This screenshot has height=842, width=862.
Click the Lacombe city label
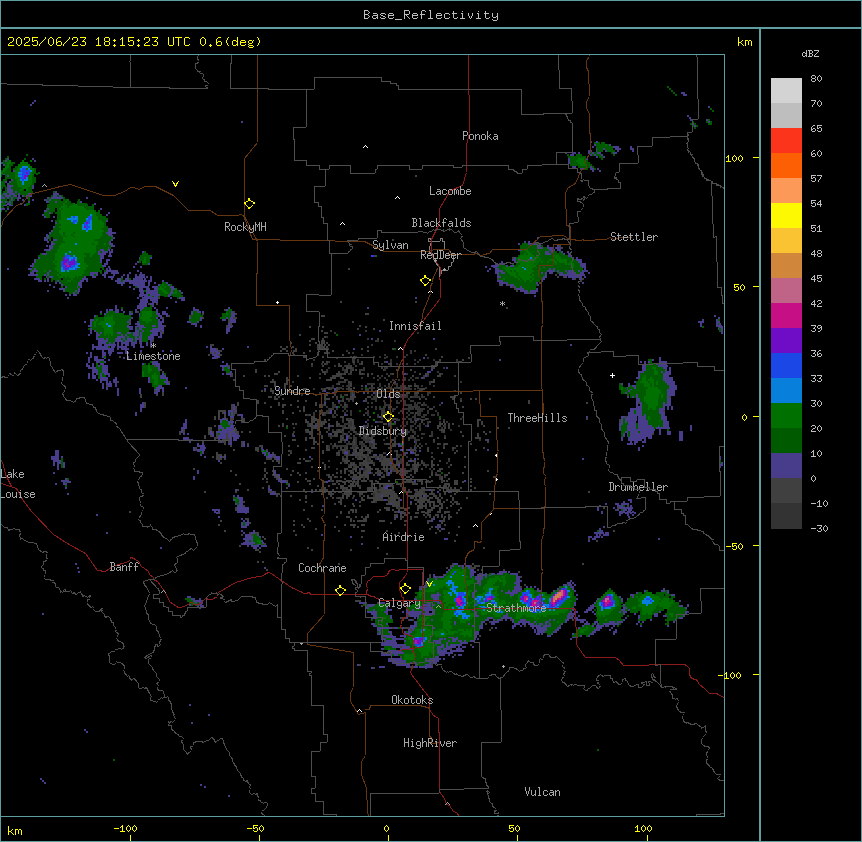point(450,191)
